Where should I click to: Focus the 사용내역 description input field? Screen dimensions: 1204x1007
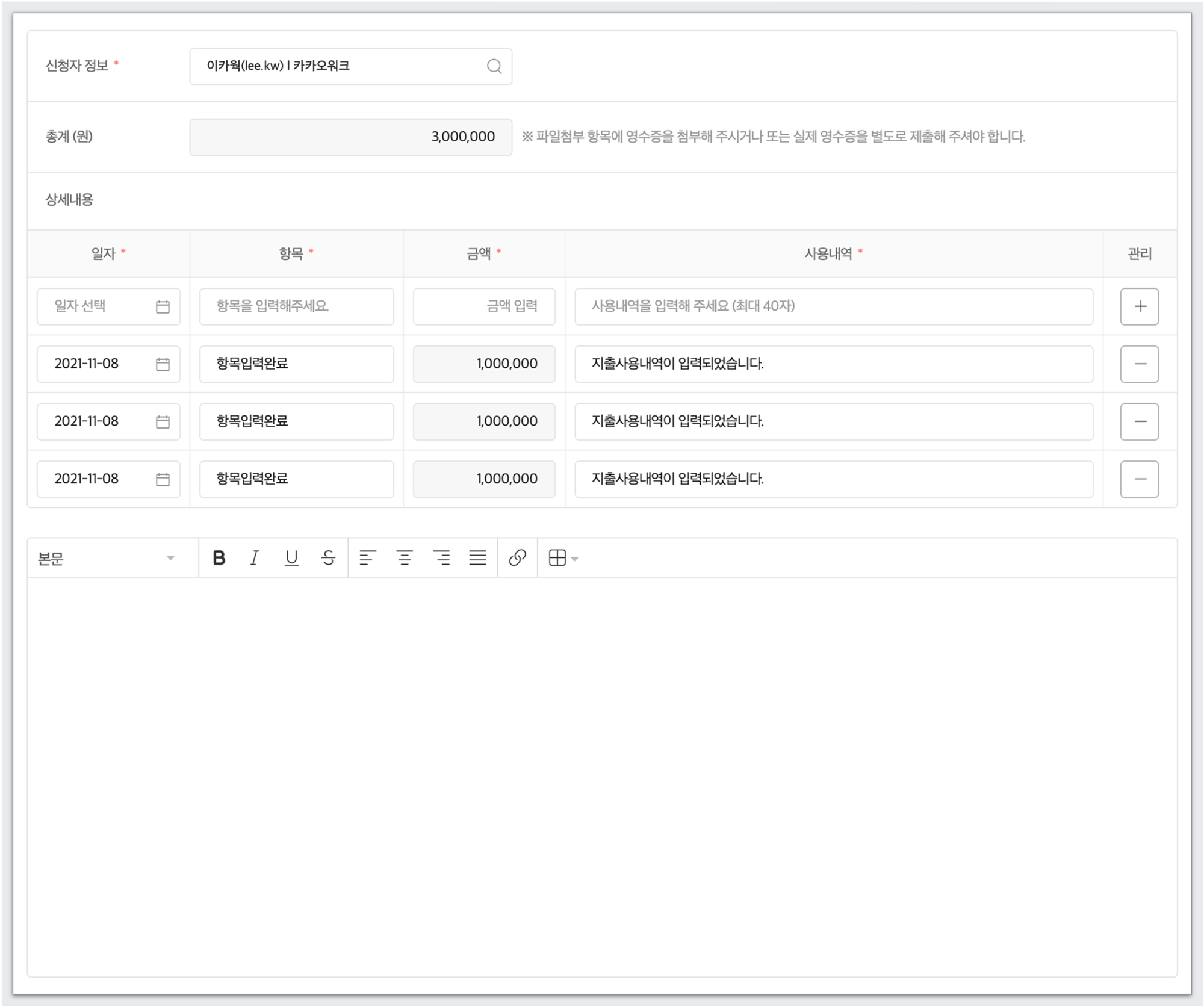pos(833,306)
